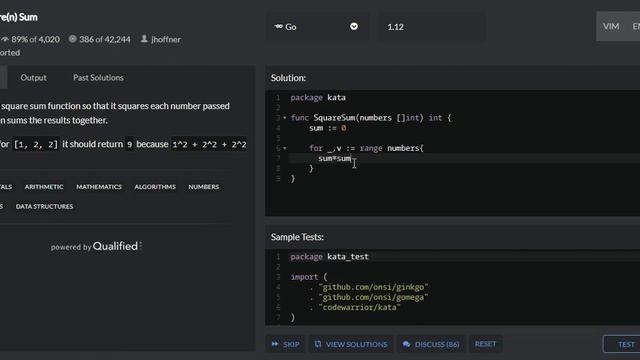Screen dimensions: 640x360
Task: Click the 1^2 + 2^2 + 2^2 expression
Action: (209, 144)
